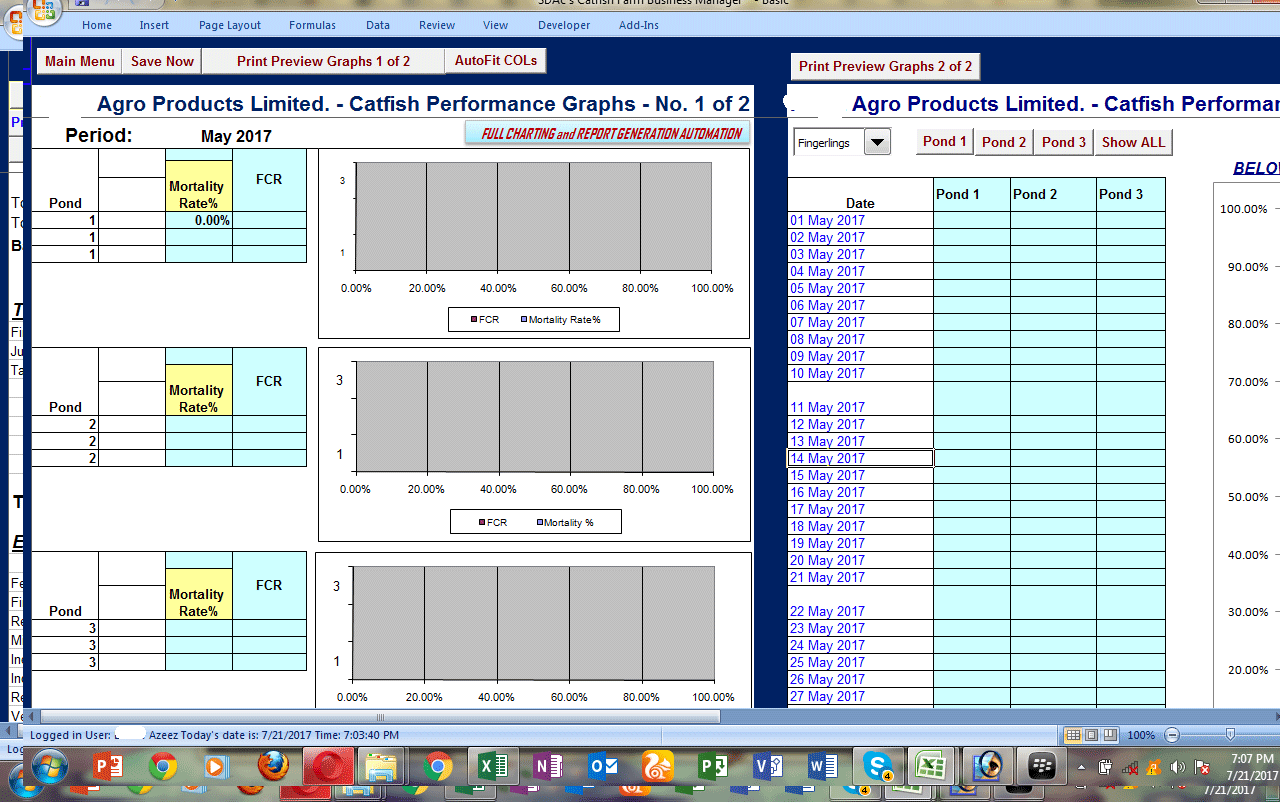Click the Pond 3 filter button
This screenshot has height=804, width=1280.
pos(1064,142)
